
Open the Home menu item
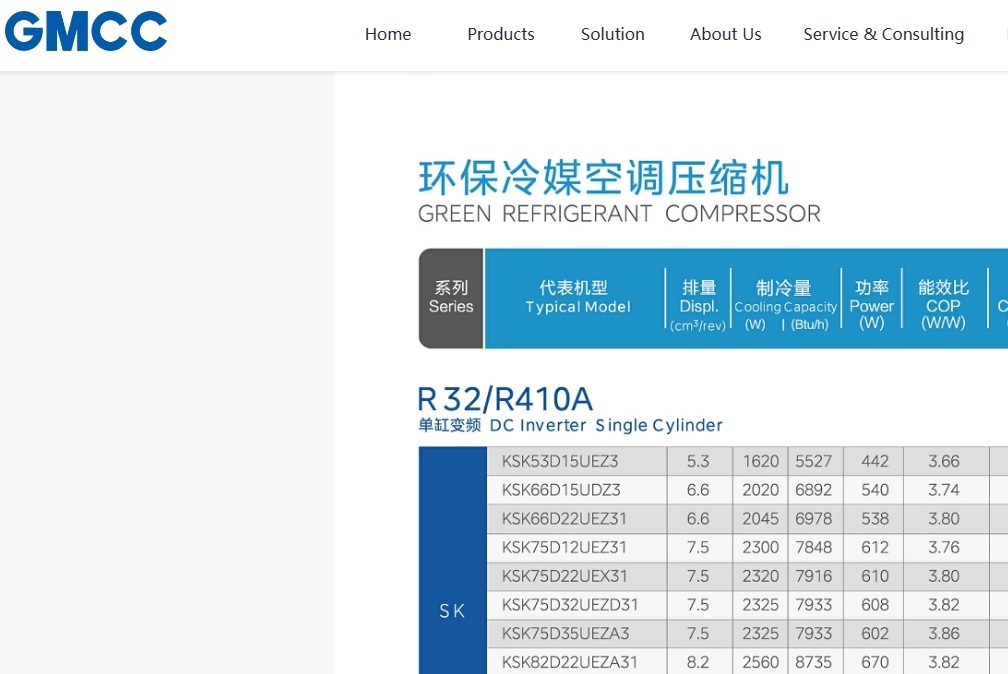tap(388, 34)
